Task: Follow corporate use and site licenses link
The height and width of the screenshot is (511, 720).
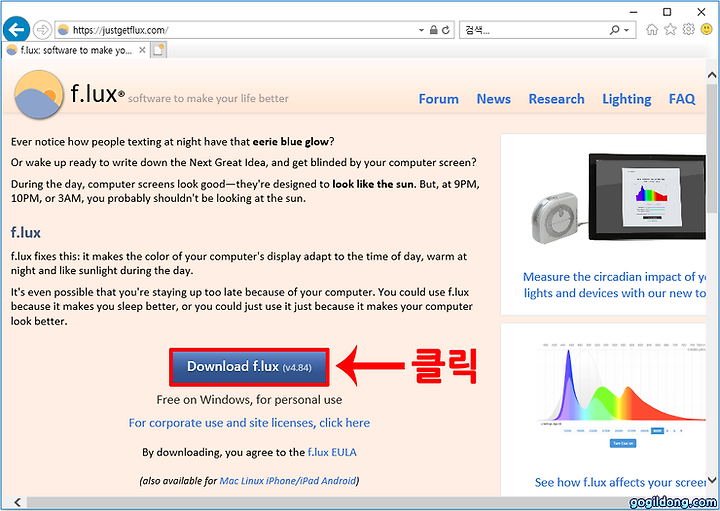Action: (x=249, y=423)
